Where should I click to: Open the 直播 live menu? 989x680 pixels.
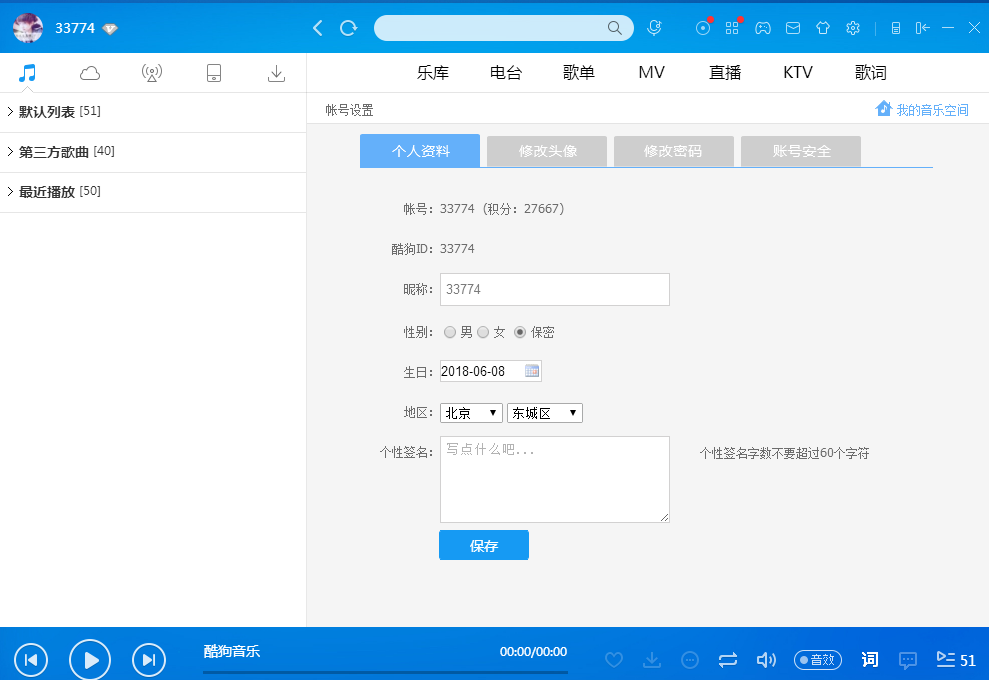[725, 73]
